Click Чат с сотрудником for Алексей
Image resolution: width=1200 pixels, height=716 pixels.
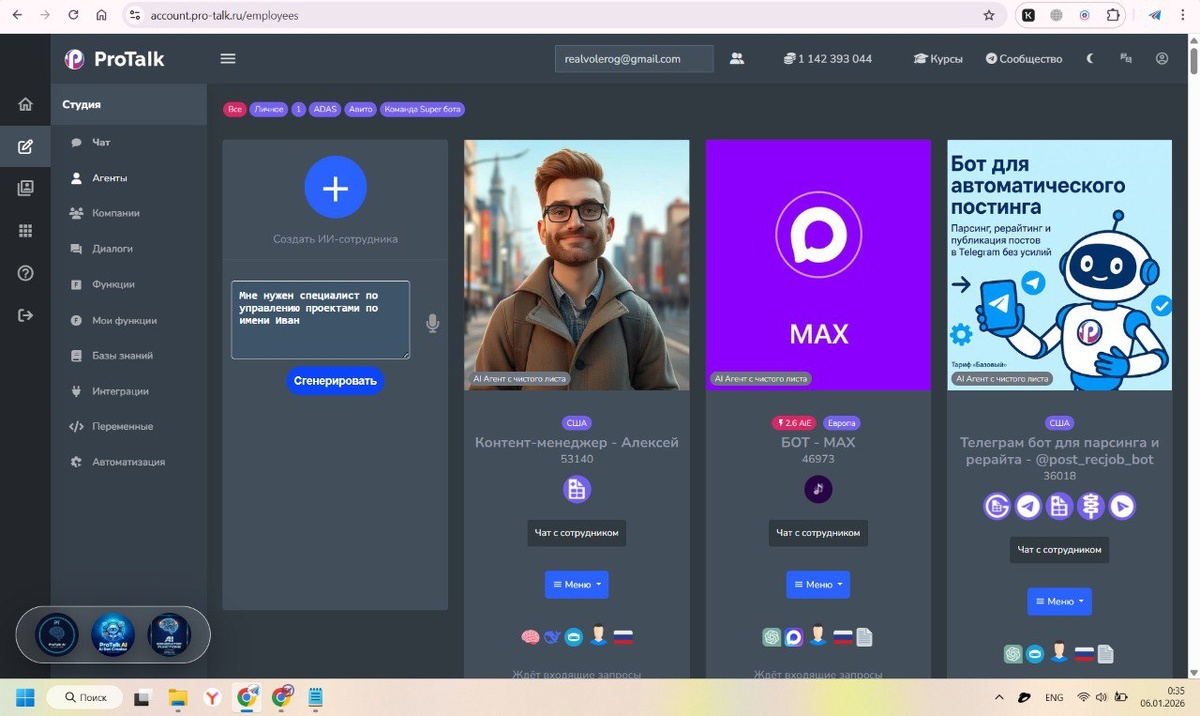coord(577,533)
